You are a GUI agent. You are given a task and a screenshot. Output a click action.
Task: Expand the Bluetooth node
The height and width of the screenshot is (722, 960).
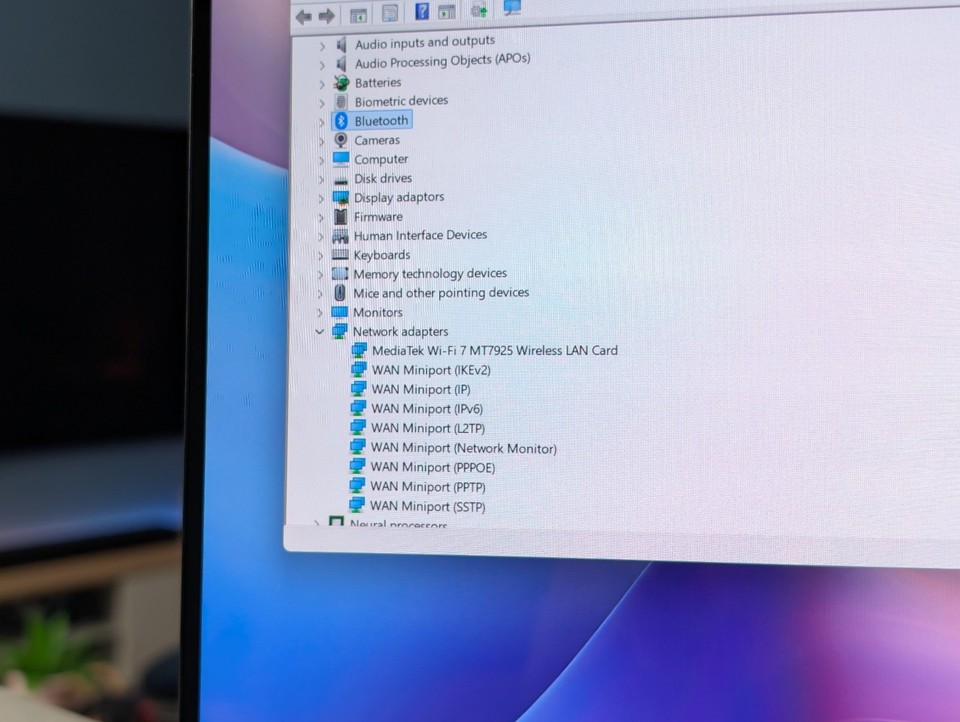321,122
